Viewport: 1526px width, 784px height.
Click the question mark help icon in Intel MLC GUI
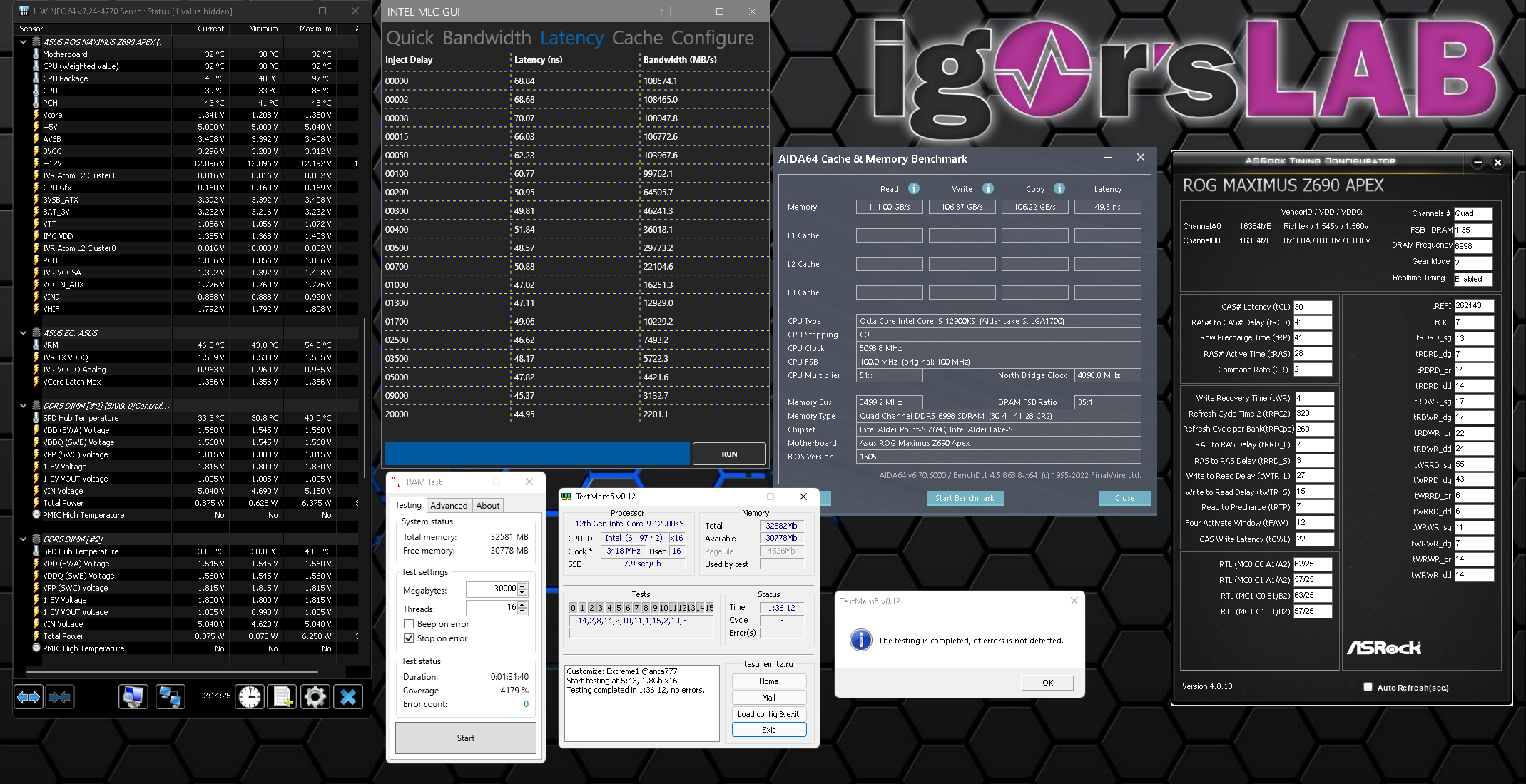click(x=661, y=11)
